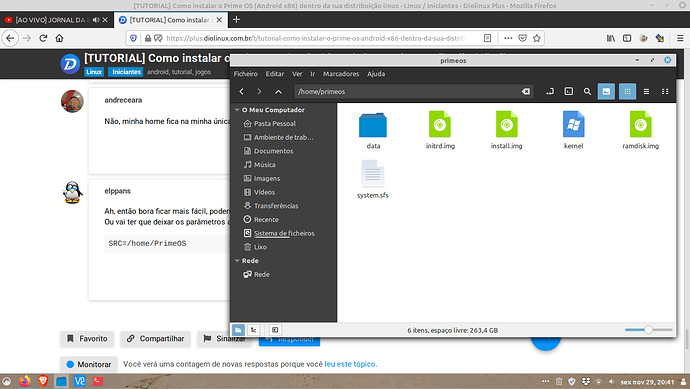This screenshot has width=690, height=389.
Task: Open search in Nemo toolbar
Action: click(587, 92)
